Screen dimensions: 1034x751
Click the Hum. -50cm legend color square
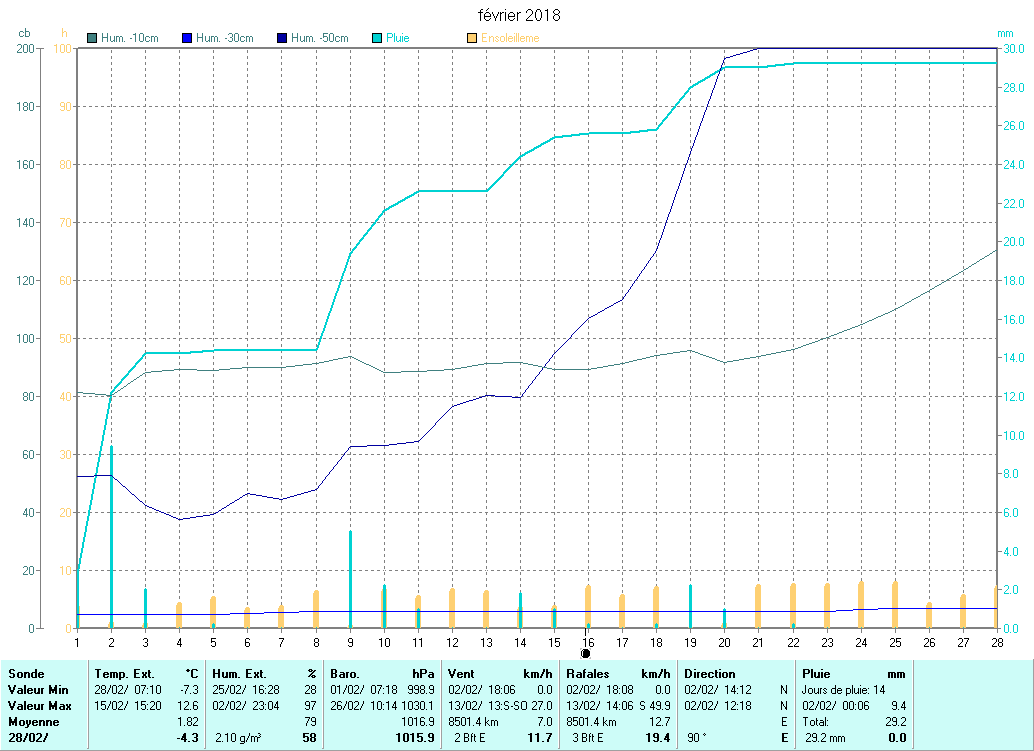click(x=282, y=39)
